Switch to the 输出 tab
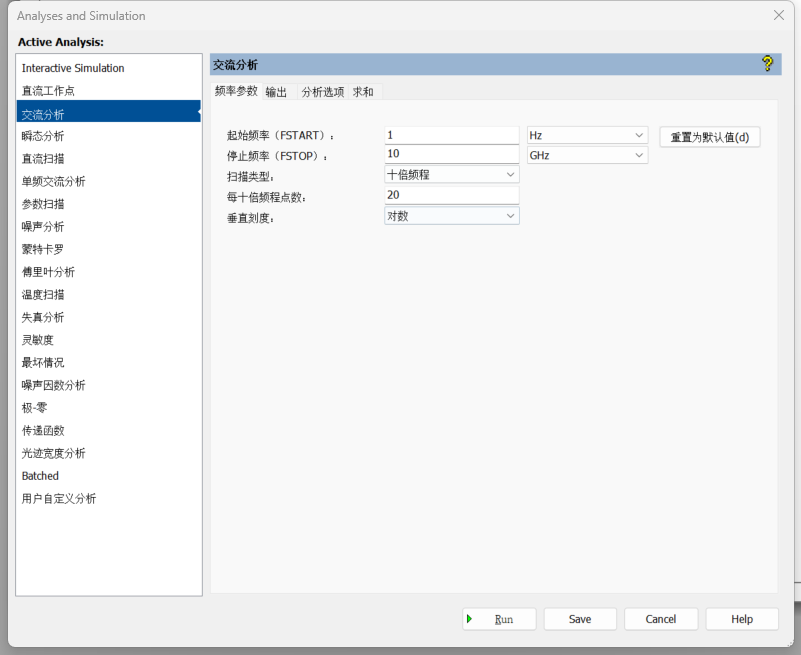801x655 pixels. click(x=275, y=90)
